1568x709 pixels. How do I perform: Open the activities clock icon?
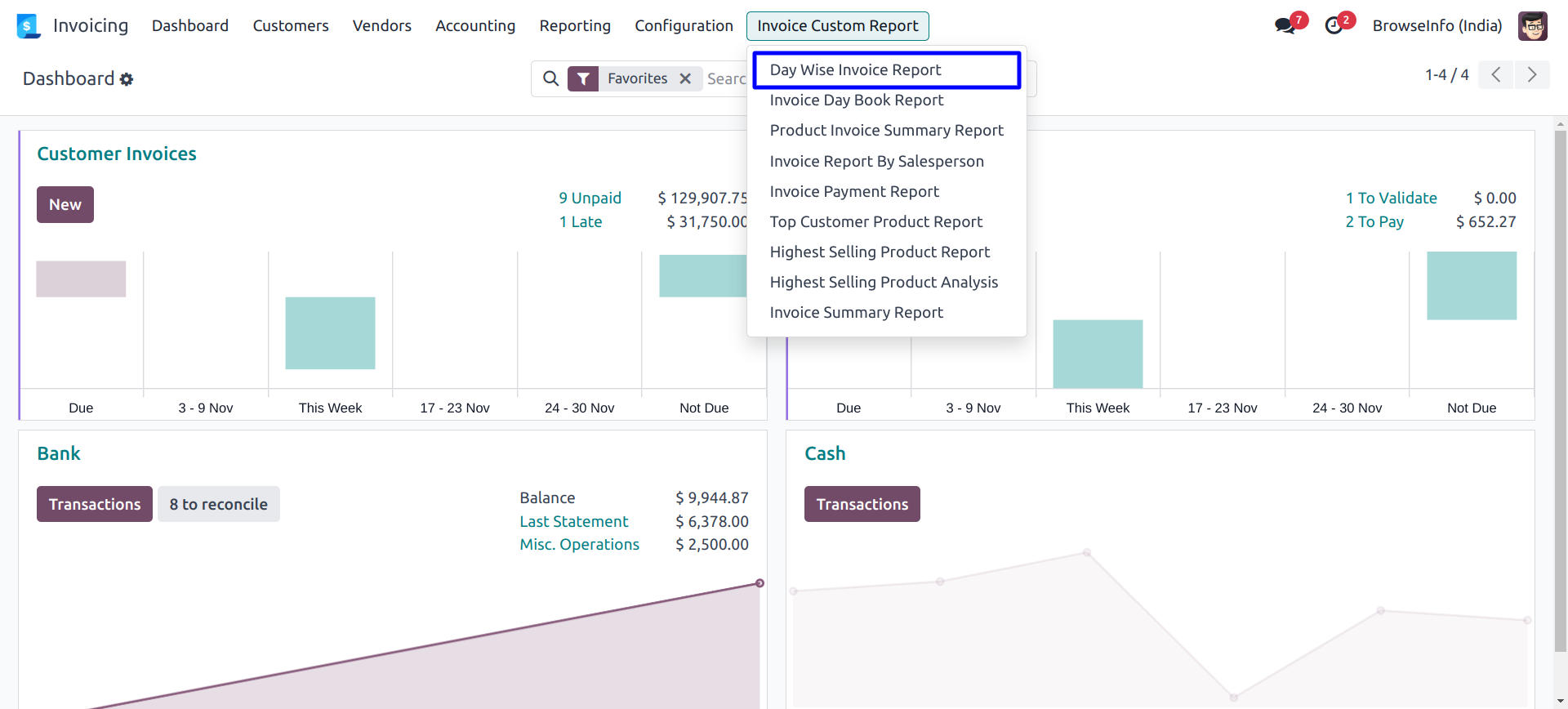coord(1334,26)
